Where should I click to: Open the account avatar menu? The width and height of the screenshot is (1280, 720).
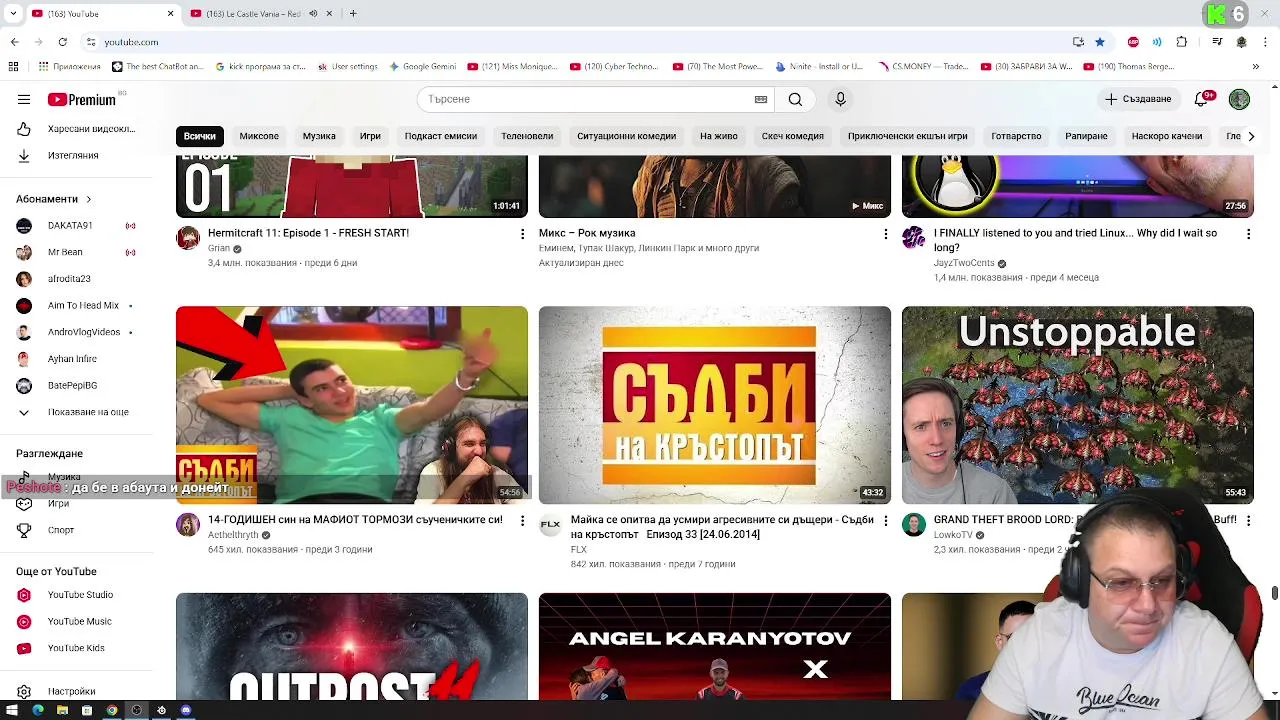pos(1239,99)
